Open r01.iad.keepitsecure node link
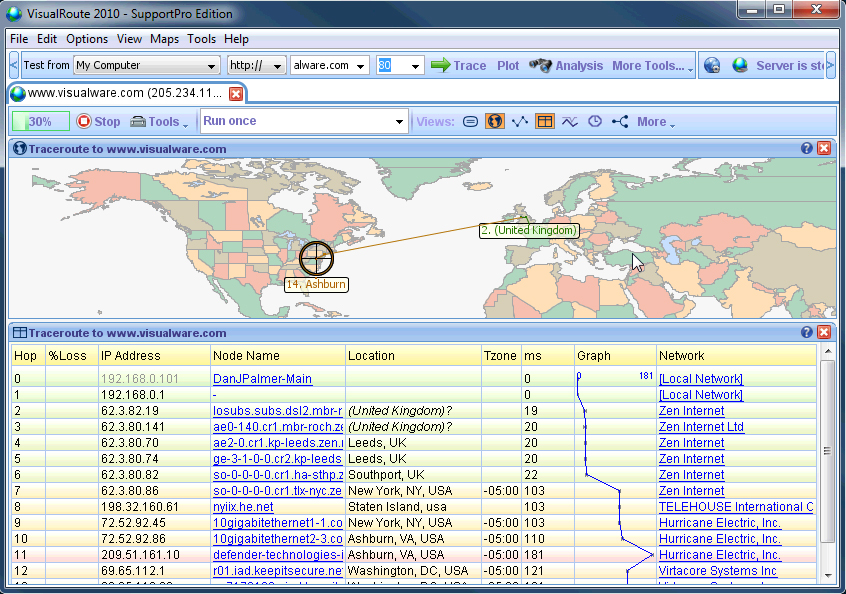 [278, 571]
